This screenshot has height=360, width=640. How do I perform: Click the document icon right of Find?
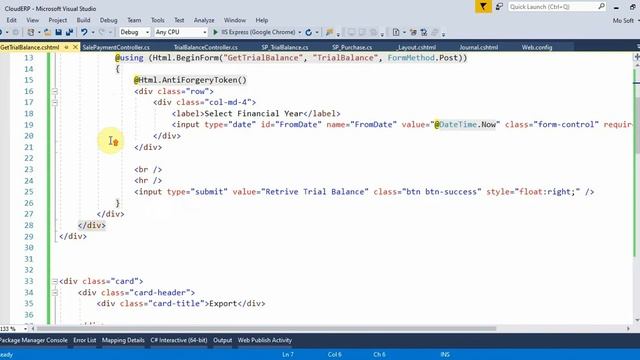396,32
